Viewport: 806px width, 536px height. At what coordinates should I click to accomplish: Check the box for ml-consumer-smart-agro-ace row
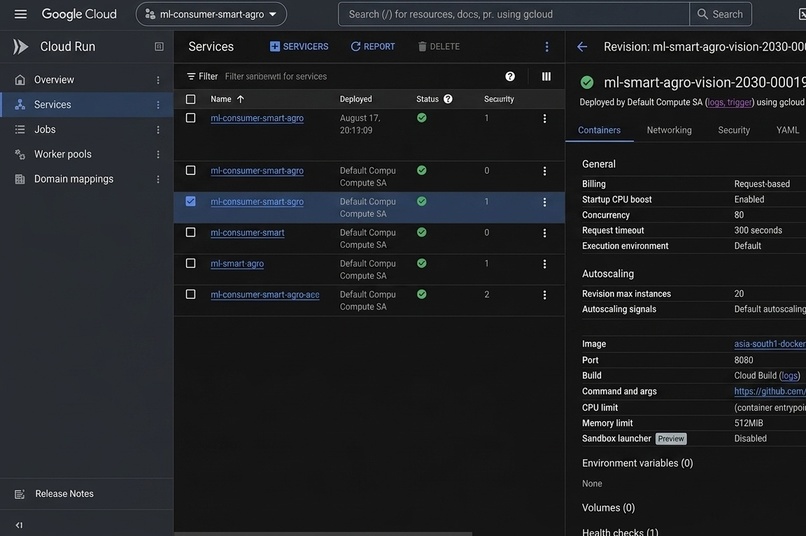(191, 294)
